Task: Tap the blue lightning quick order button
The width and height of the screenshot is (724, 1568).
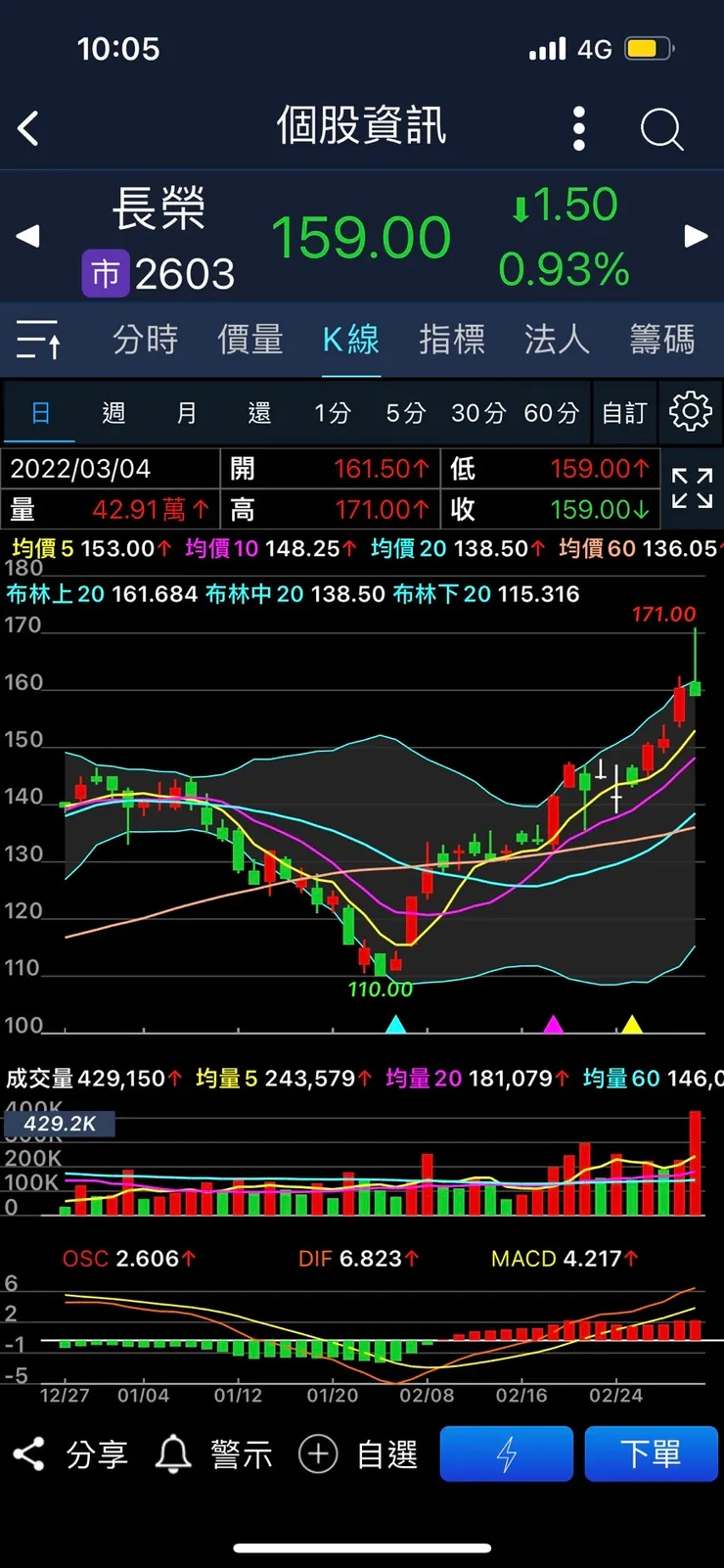Action: point(506,1453)
